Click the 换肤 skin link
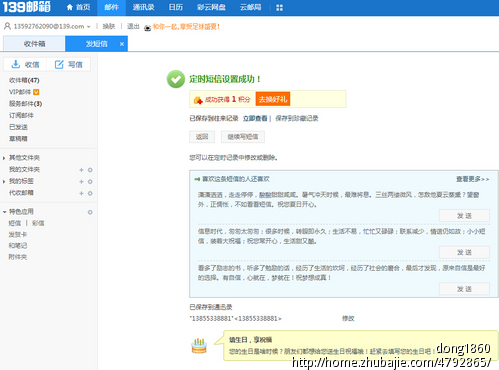Viewport: 499px width, 370px height. pos(109,26)
